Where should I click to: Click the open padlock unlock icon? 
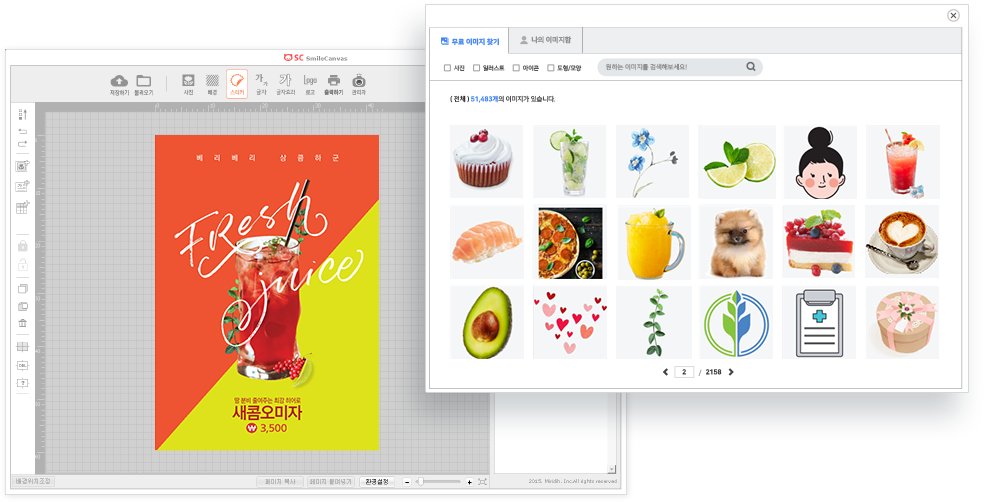coord(23,264)
